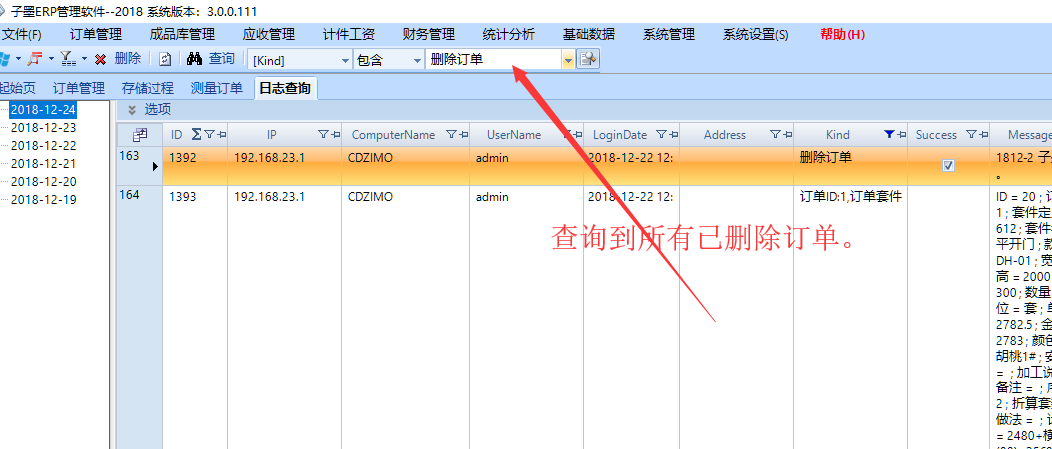
Task: Open the 财务管理 menu
Action: [428, 34]
